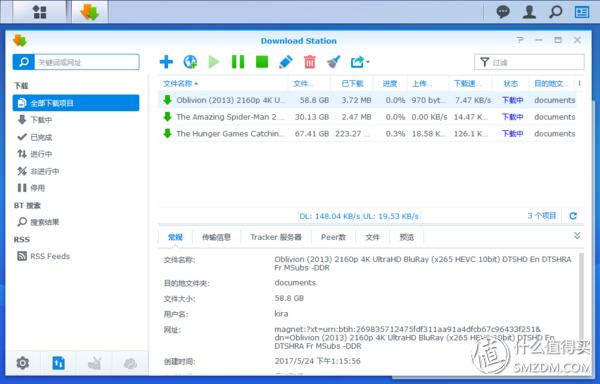Select 全部下载项目 in the sidebar
The width and height of the screenshot is (600, 384).
76,103
